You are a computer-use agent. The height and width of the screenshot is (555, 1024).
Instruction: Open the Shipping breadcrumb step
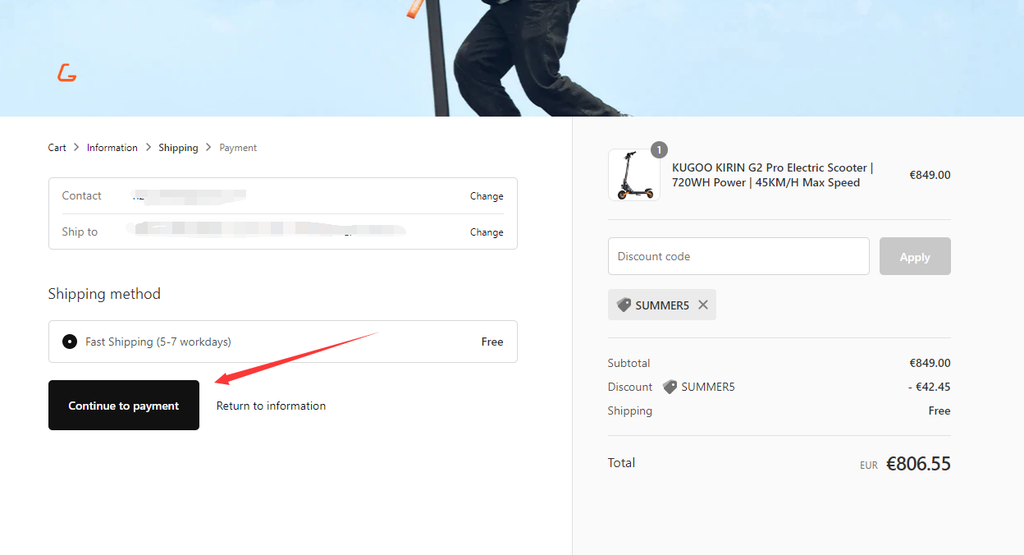point(178,148)
